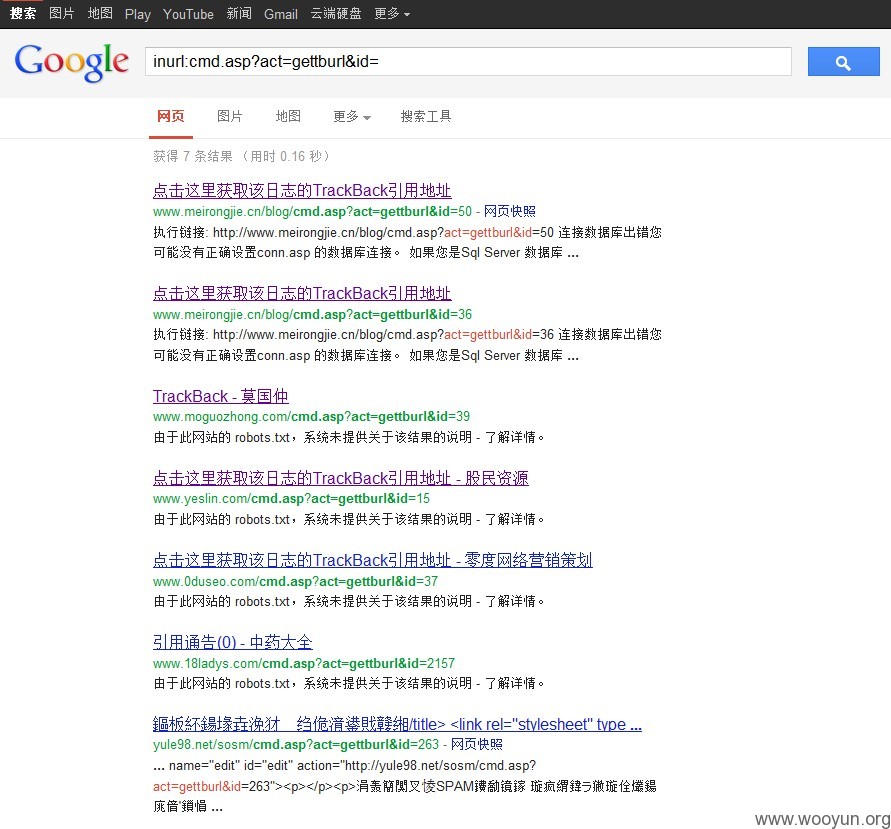Click URL www.meirongjie.cn/blog/cmd.asp?act=gettburl&id=50
This screenshot has height=829, width=891.
click(313, 211)
